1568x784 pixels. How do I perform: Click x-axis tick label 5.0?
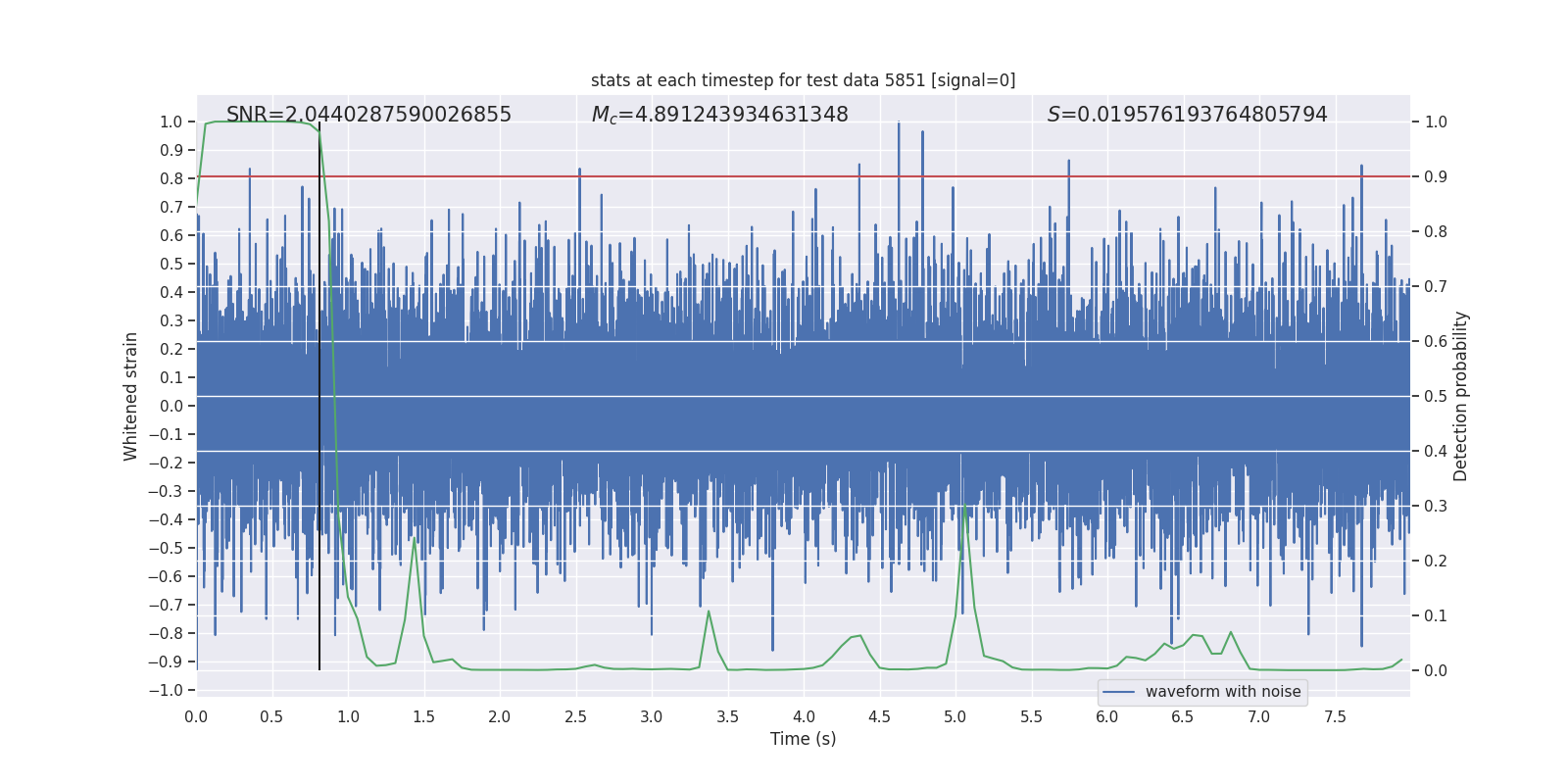point(955,716)
